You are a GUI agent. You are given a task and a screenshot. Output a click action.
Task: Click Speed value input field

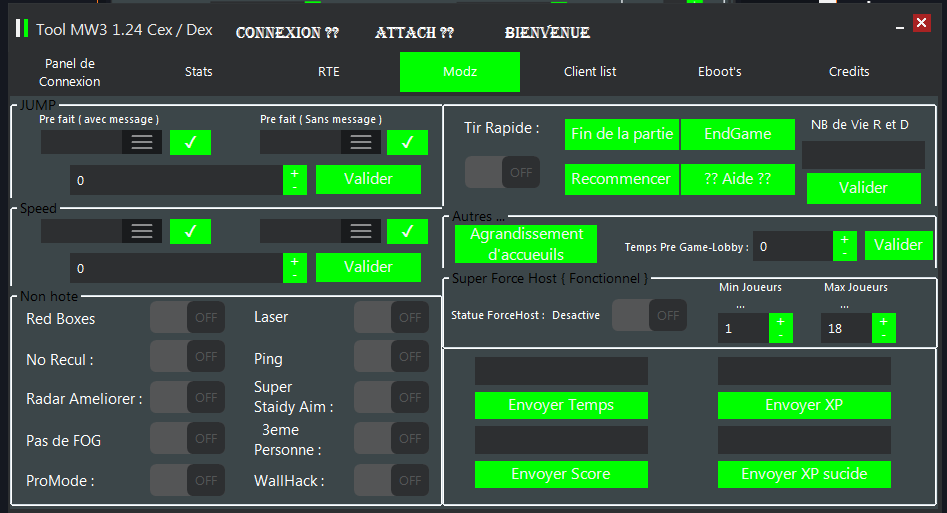[176, 268]
